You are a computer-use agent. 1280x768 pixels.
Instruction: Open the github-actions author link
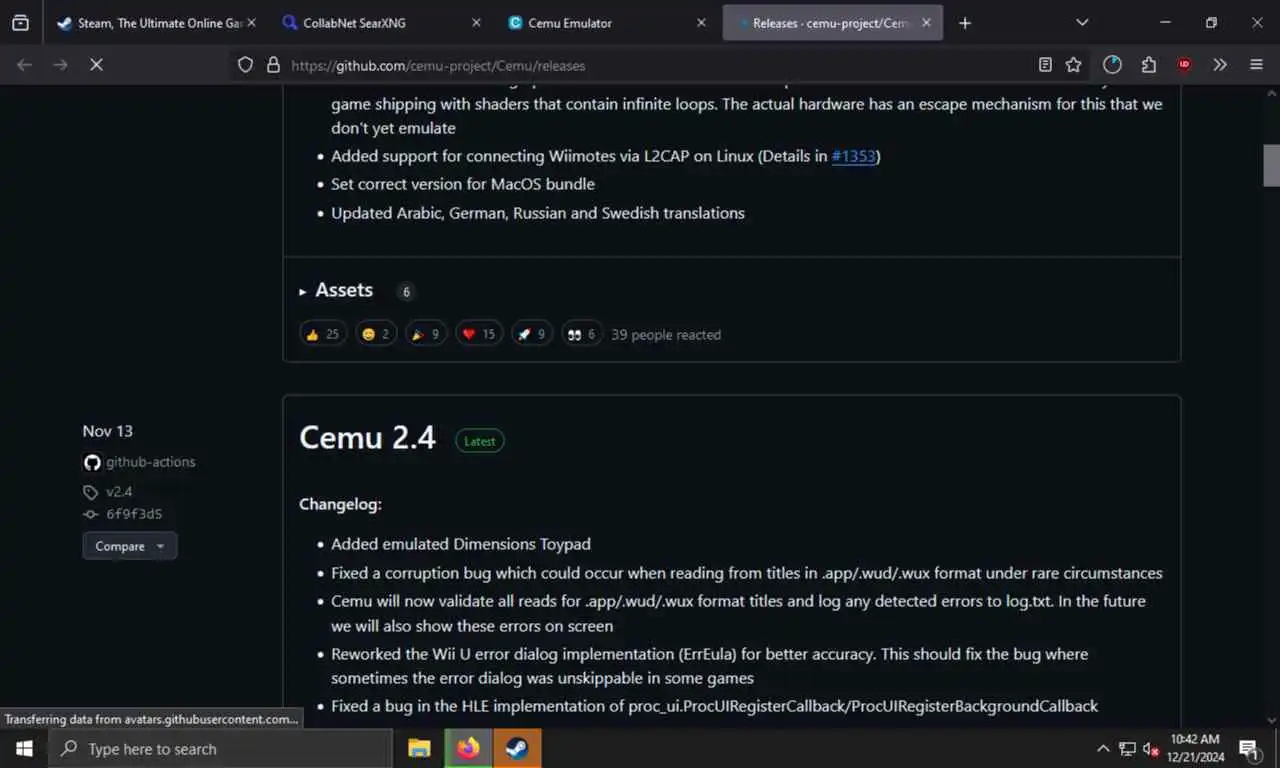(x=150, y=462)
